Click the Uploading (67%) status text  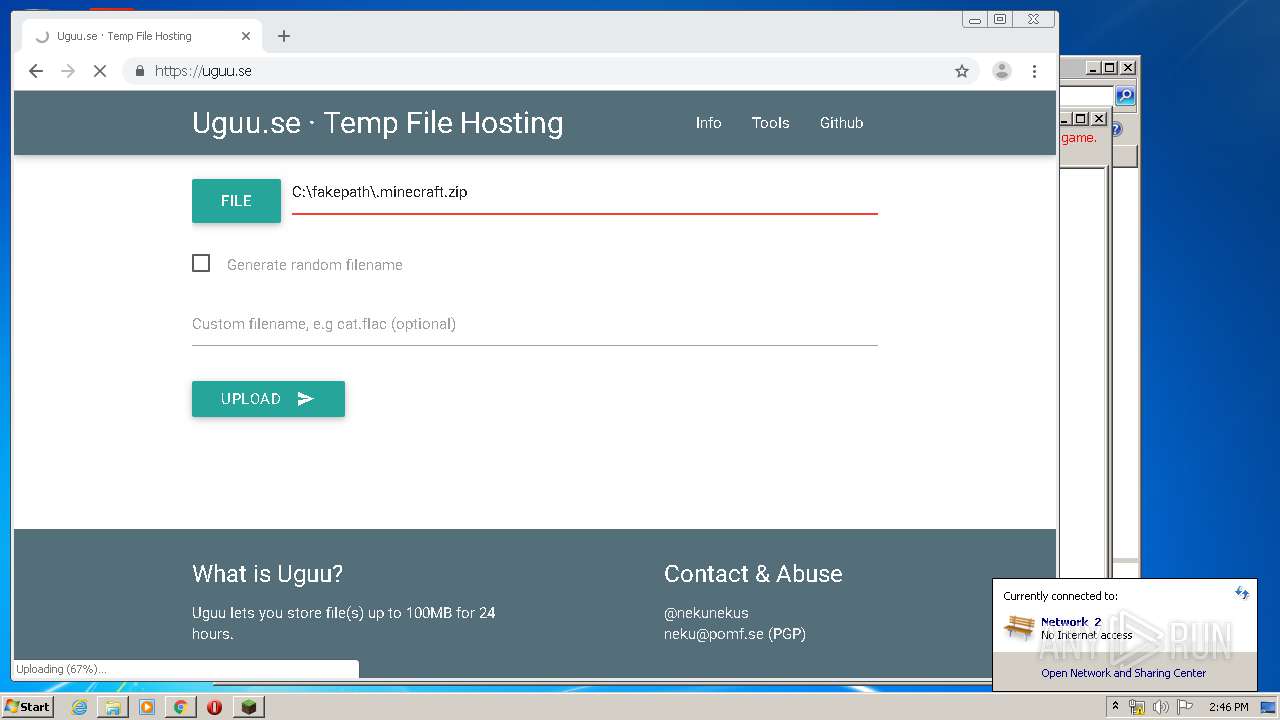pyautogui.click(x=61, y=669)
